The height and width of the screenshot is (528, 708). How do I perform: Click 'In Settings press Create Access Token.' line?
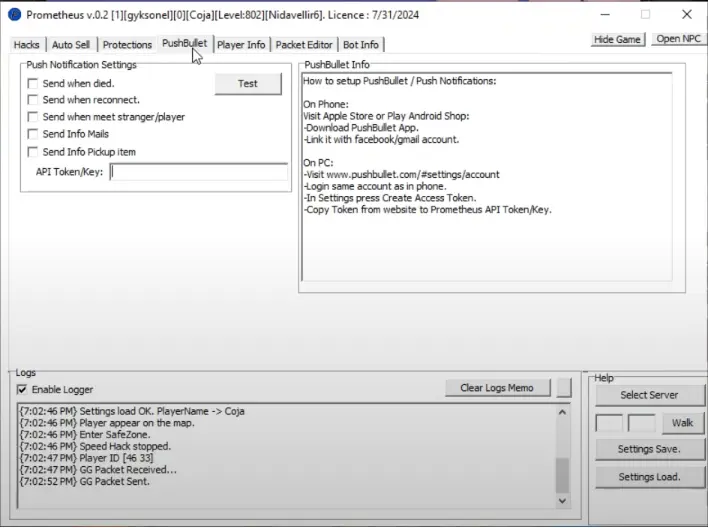tap(390, 198)
